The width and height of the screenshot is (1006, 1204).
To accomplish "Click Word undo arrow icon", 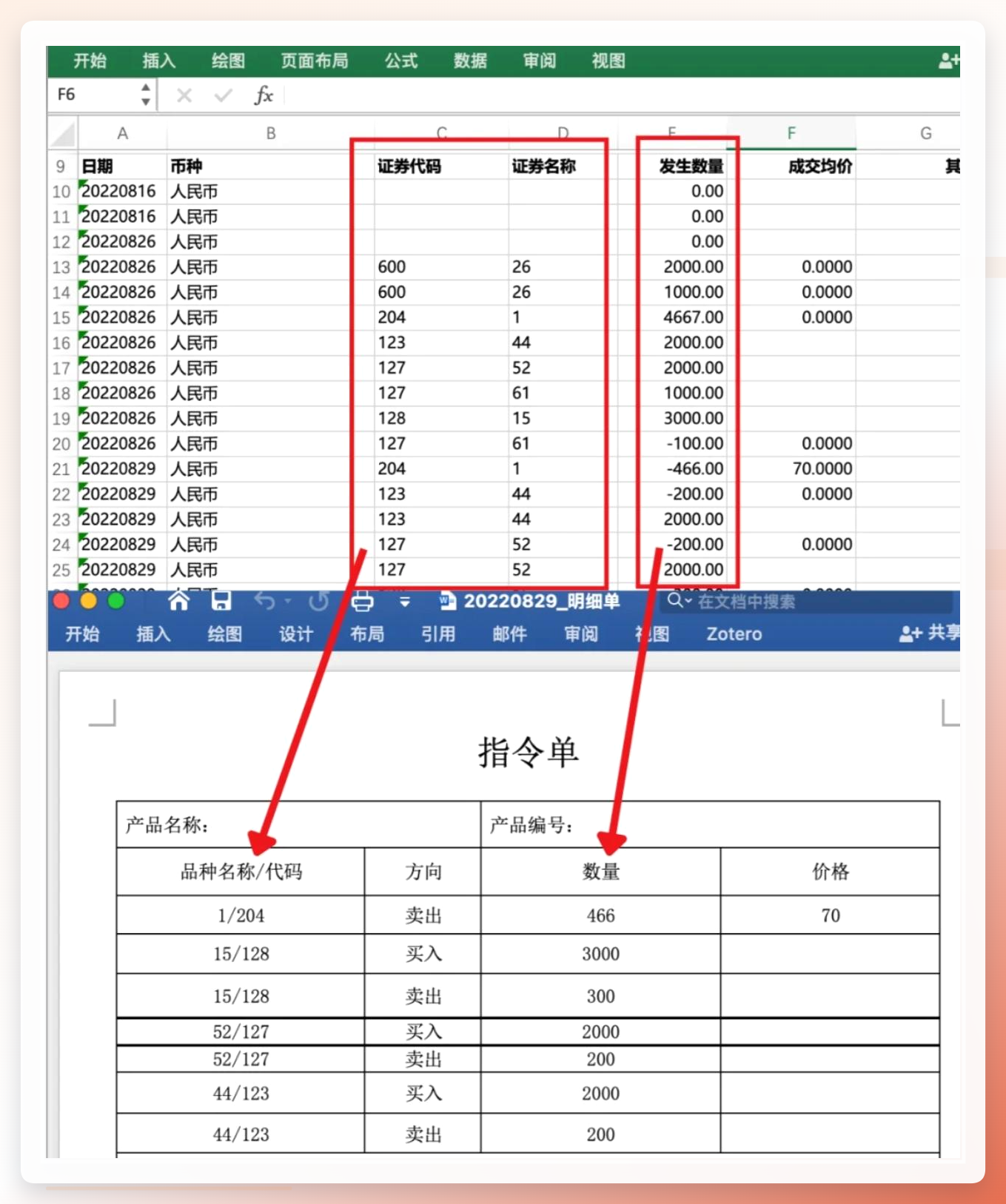I will (264, 601).
